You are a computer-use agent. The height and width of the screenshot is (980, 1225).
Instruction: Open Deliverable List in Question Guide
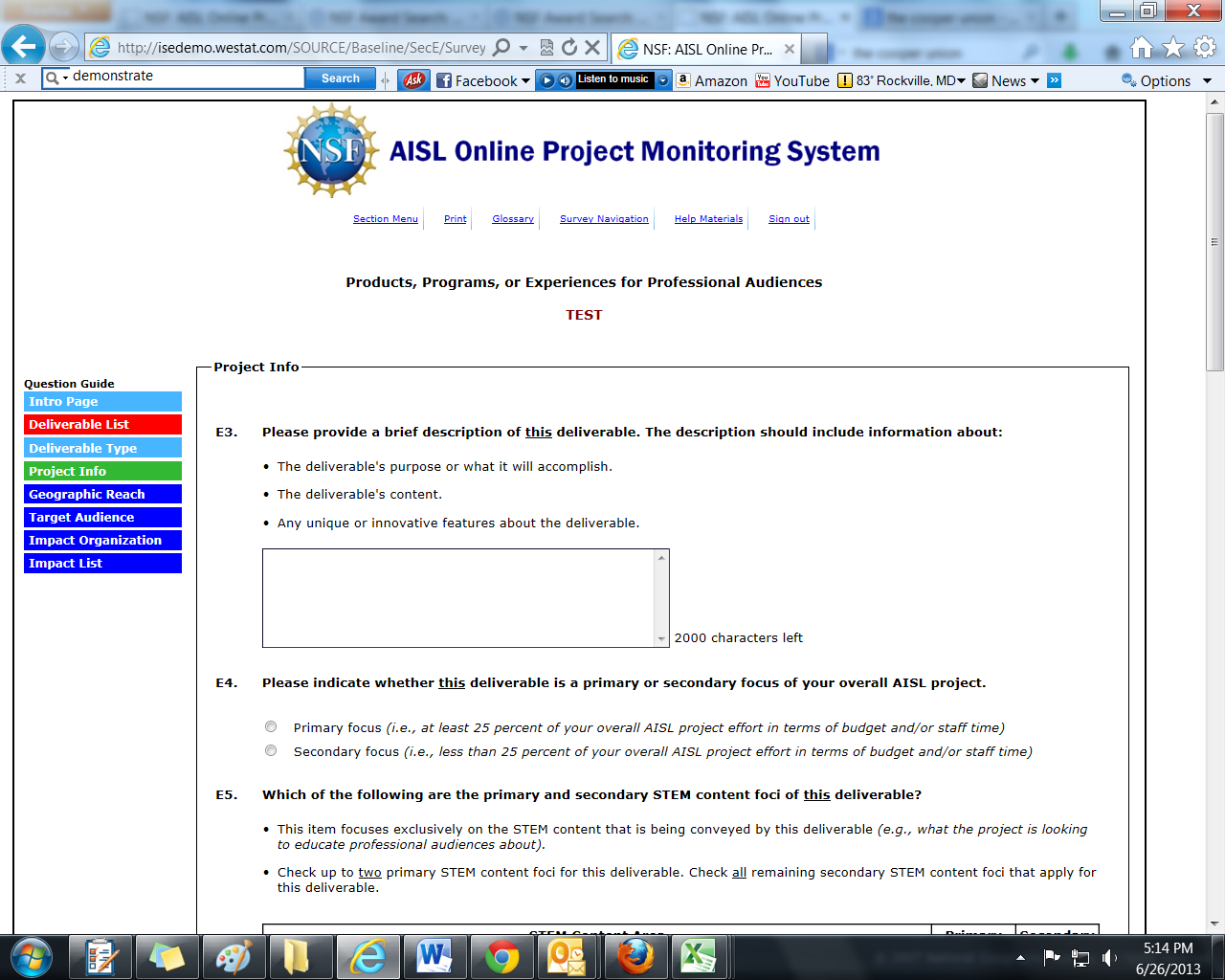point(102,425)
